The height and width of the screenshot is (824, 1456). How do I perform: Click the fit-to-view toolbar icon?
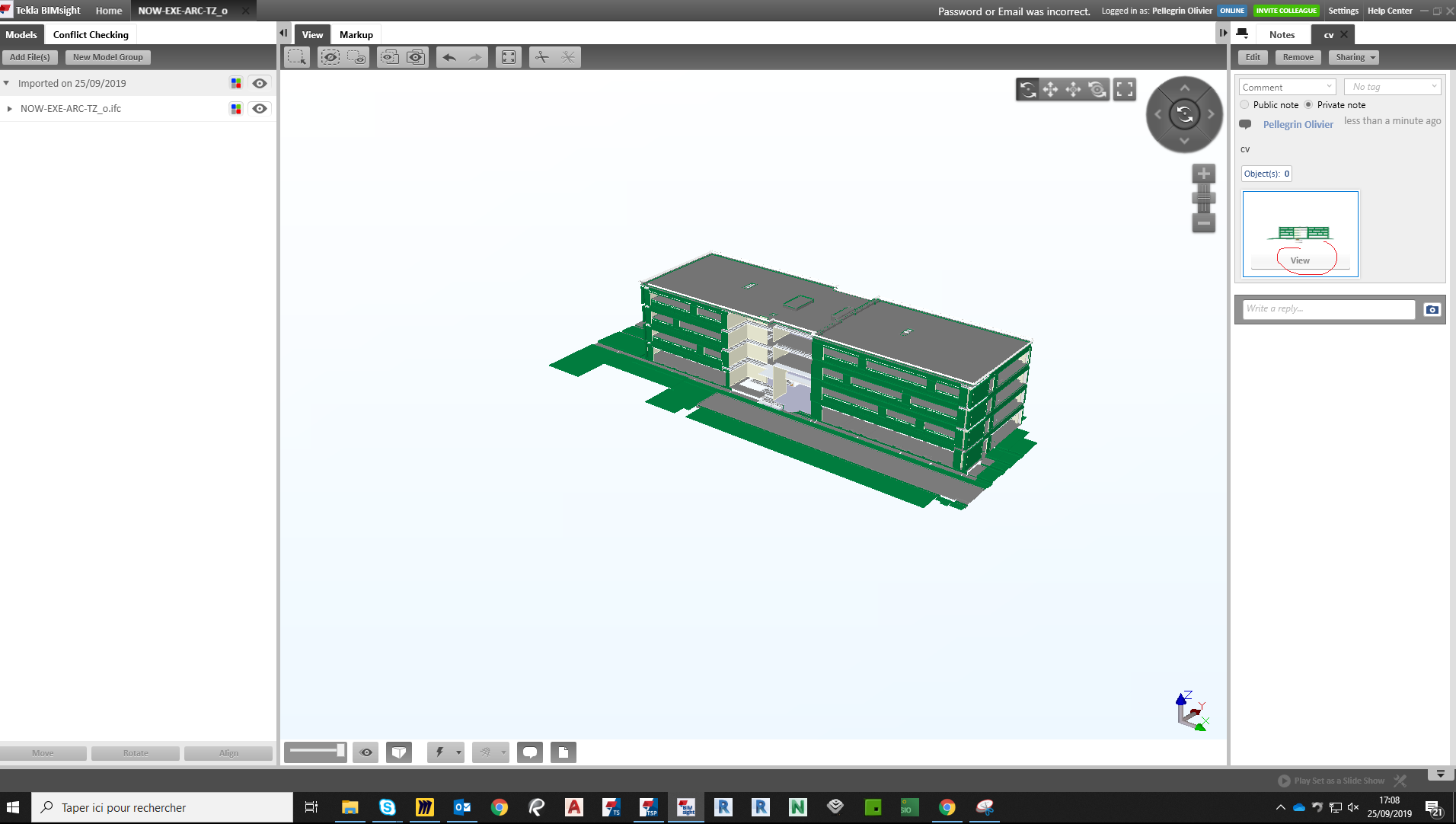pyautogui.click(x=509, y=57)
